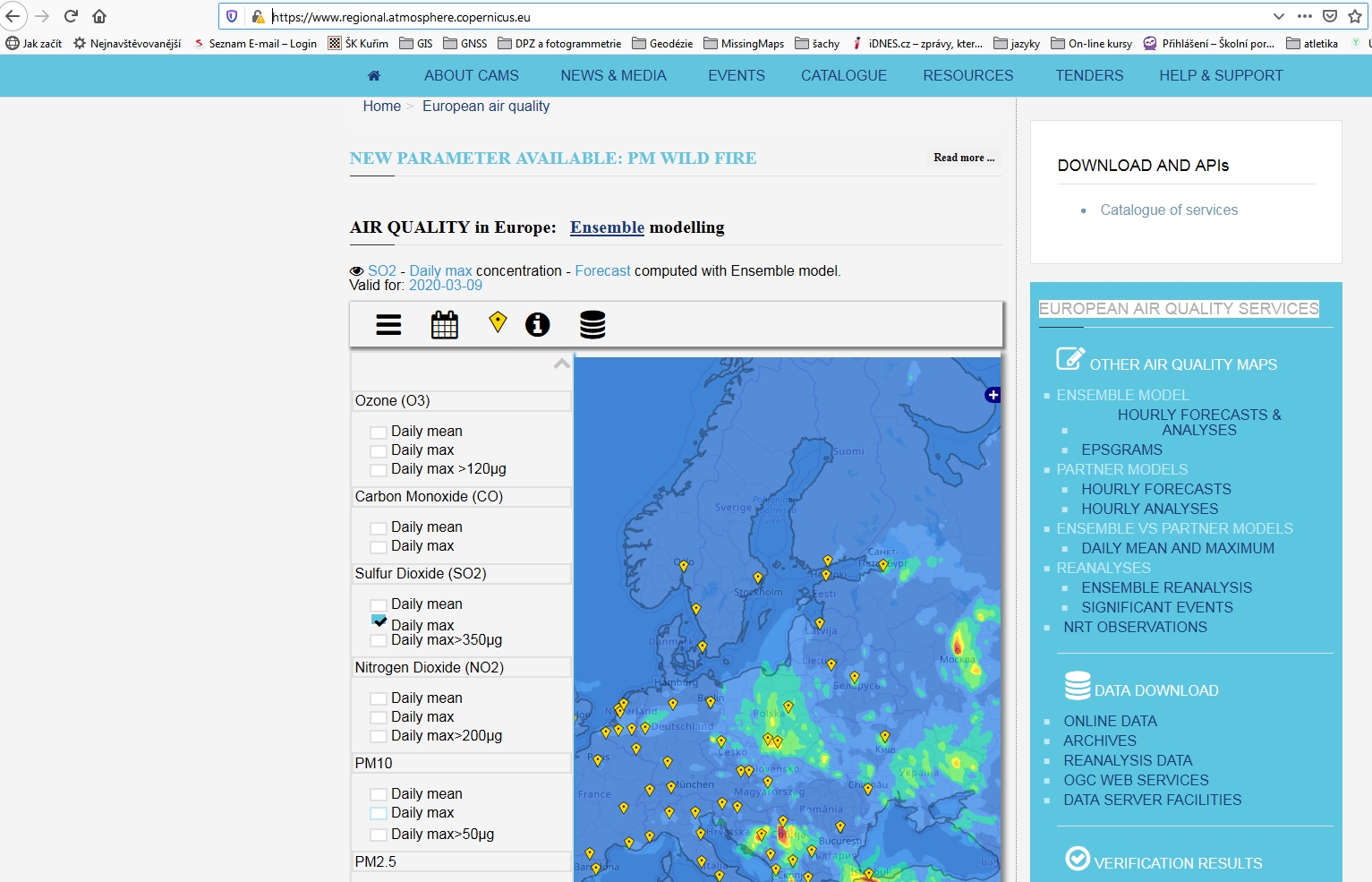The image size is (1372, 882).
Task: Open the jazyky bookmarks folder
Action: coord(1017,43)
